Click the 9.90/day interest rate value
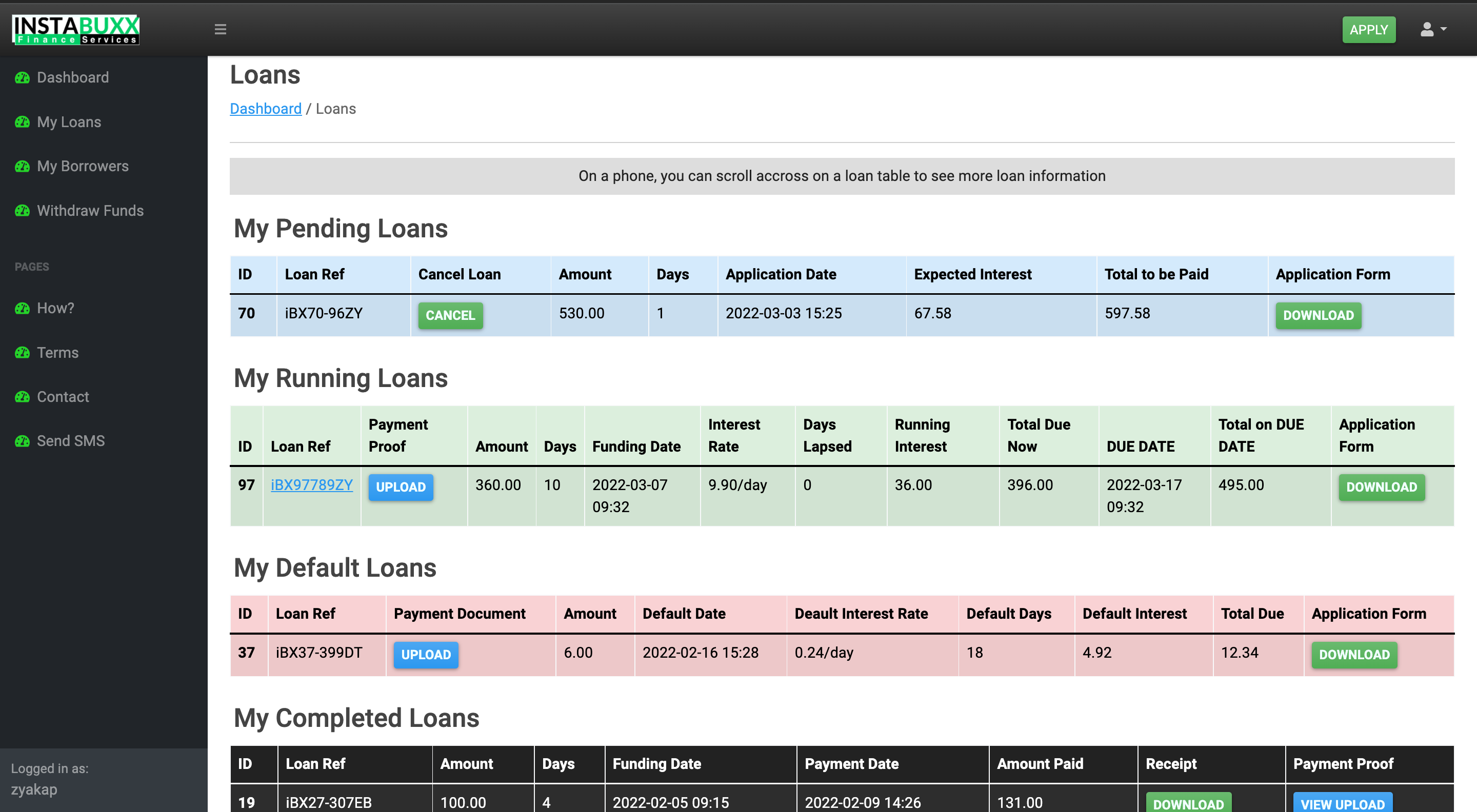This screenshot has width=1477, height=812. pos(737,485)
